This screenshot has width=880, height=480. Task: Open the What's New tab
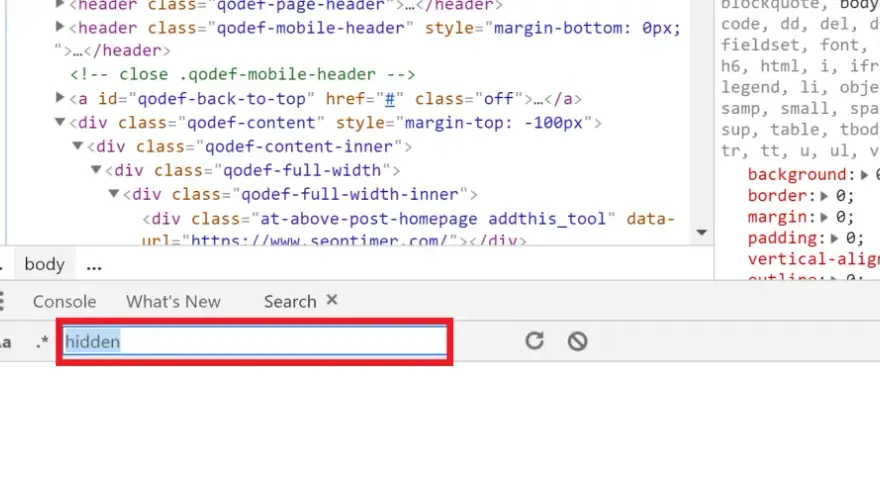pyautogui.click(x=173, y=301)
